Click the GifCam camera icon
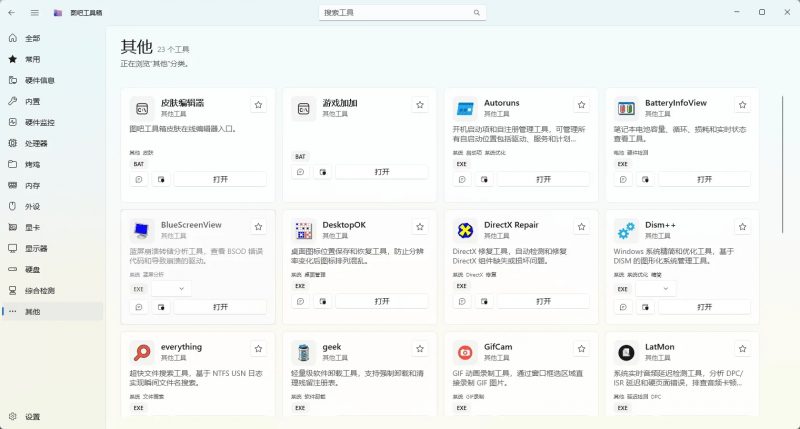800x429 pixels. point(465,352)
